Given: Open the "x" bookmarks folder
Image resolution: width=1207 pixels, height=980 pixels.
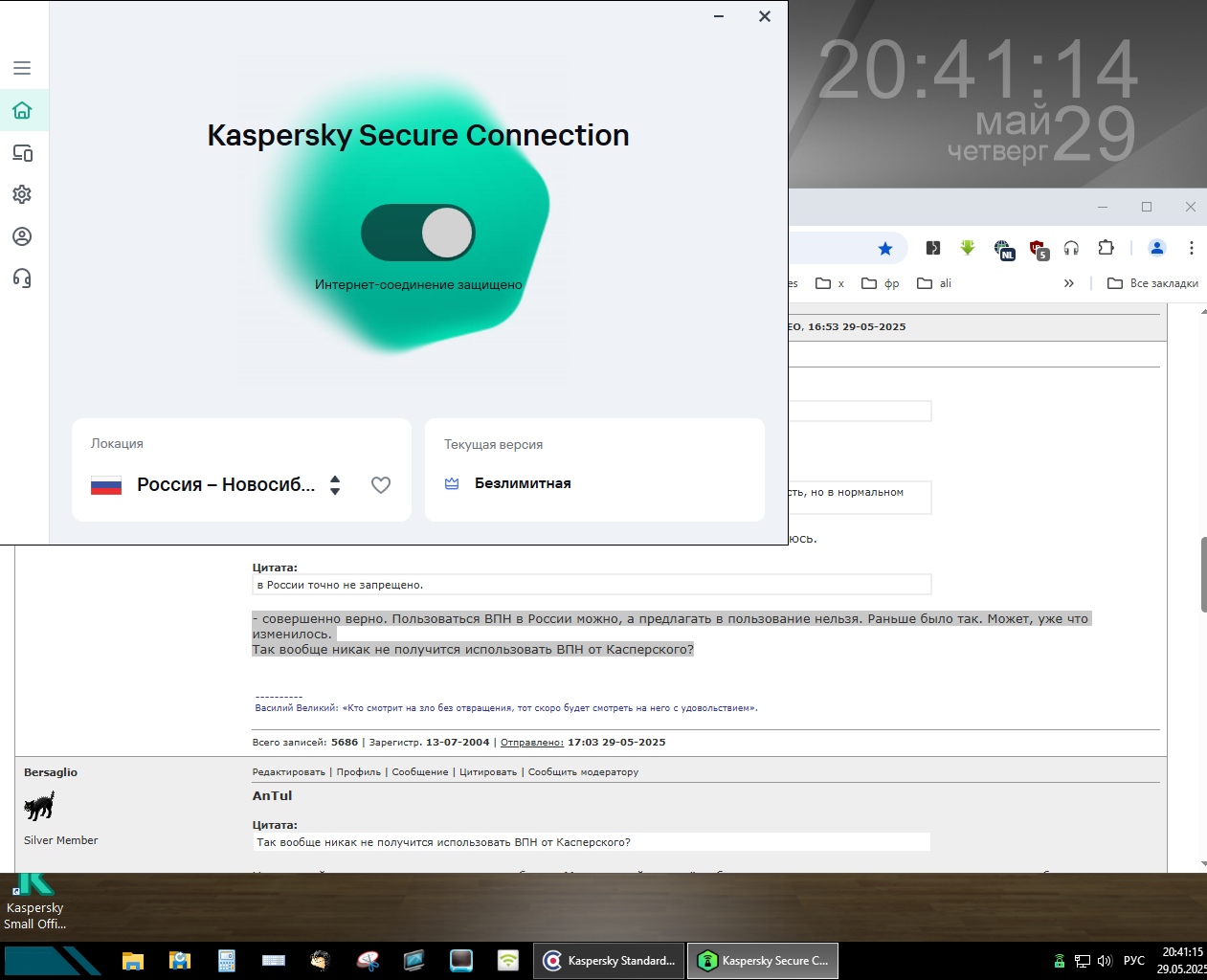Looking at the screenshot, I should 830,283.
